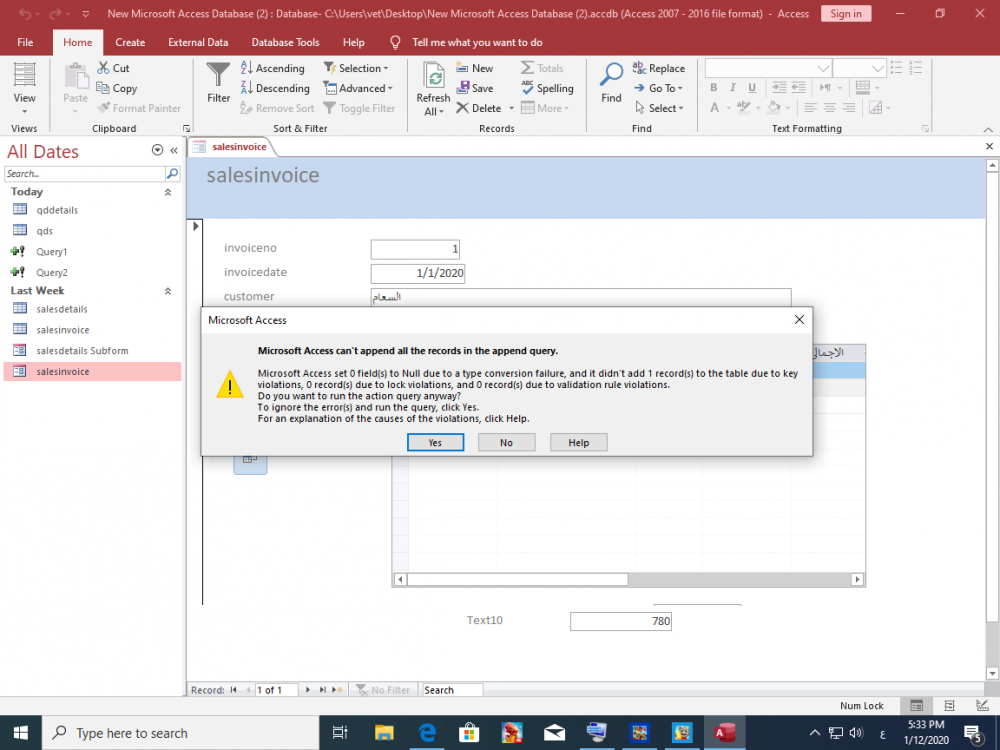1000x750 pixels.
Task: Open Selection filter dropdown
Action: coord(356,68)
